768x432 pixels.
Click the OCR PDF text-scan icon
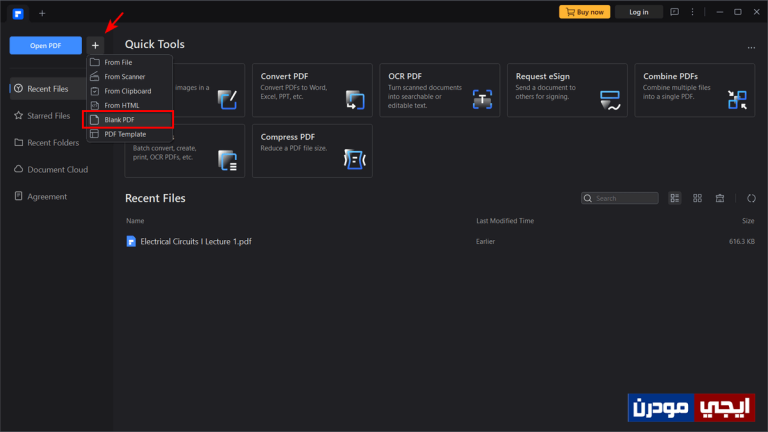tap(482, 99)
